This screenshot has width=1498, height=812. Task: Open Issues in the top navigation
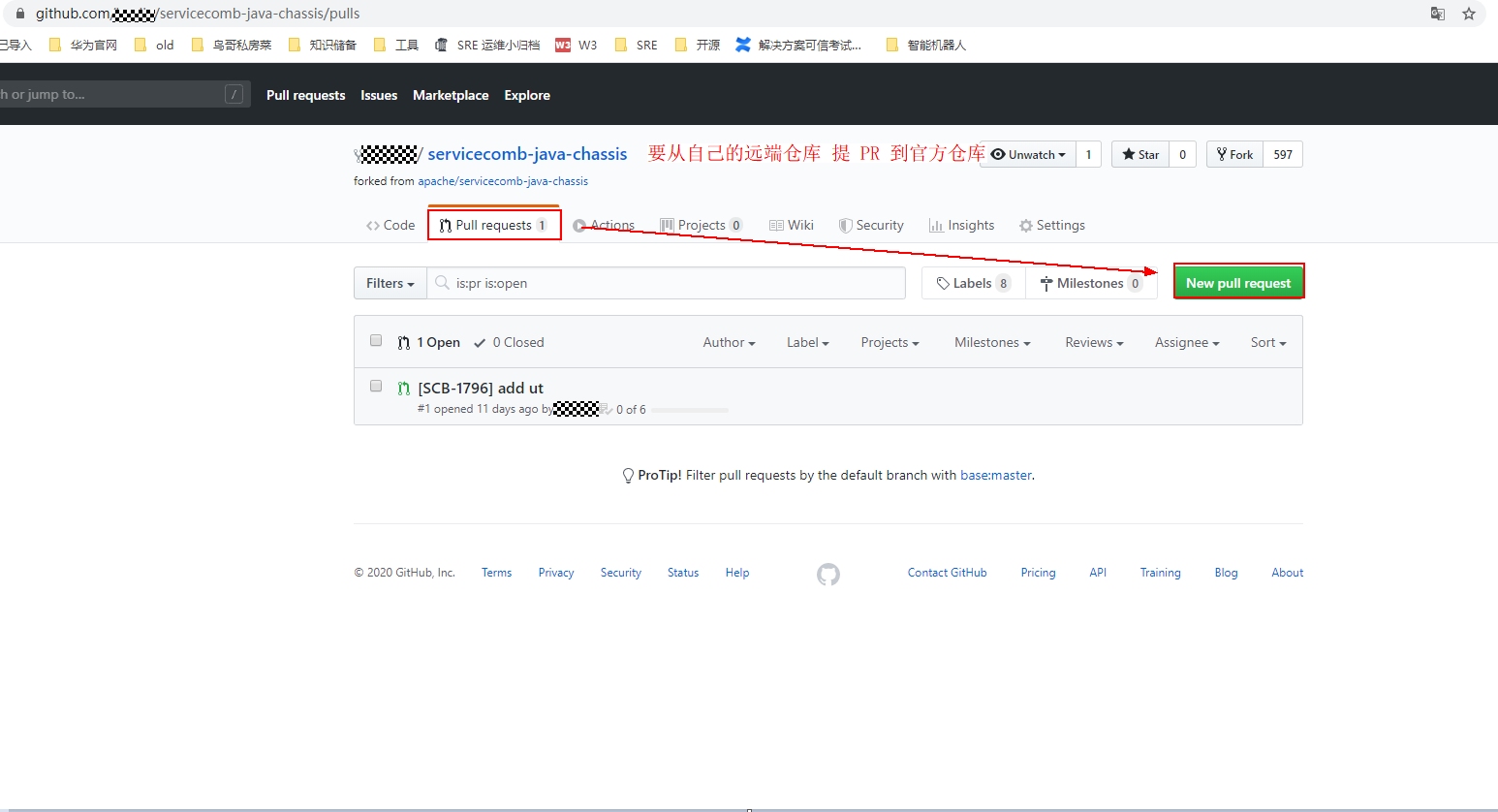(379, 95)
